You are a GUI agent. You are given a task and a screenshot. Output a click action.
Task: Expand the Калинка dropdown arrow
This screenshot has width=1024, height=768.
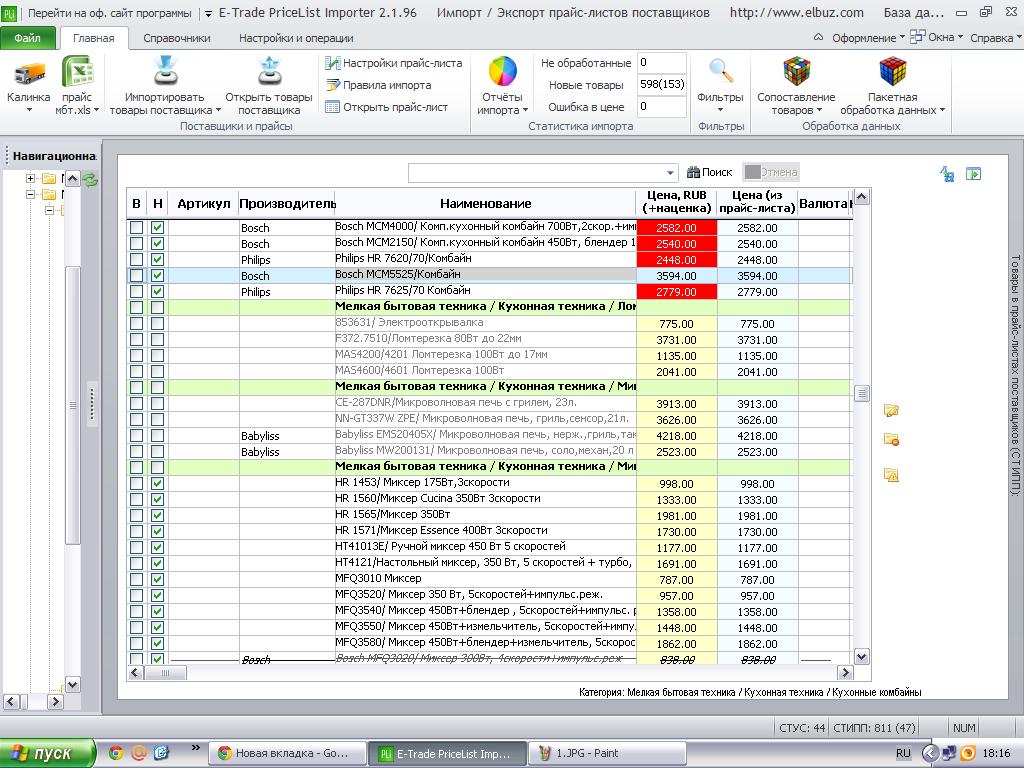pyautogui.click(x=29, y=110)
